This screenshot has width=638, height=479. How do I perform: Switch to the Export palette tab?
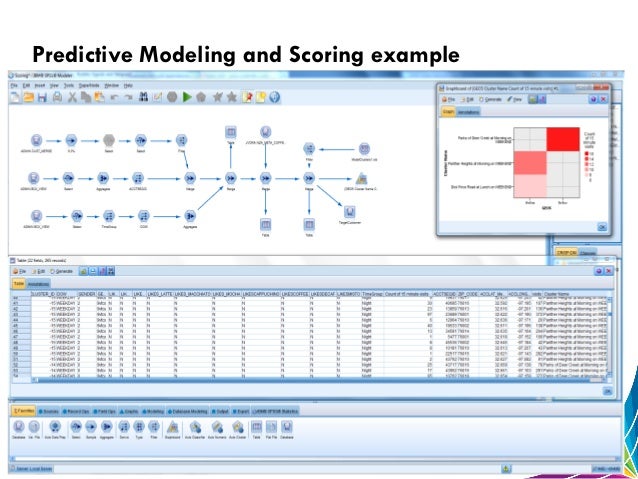coord(241,411)
